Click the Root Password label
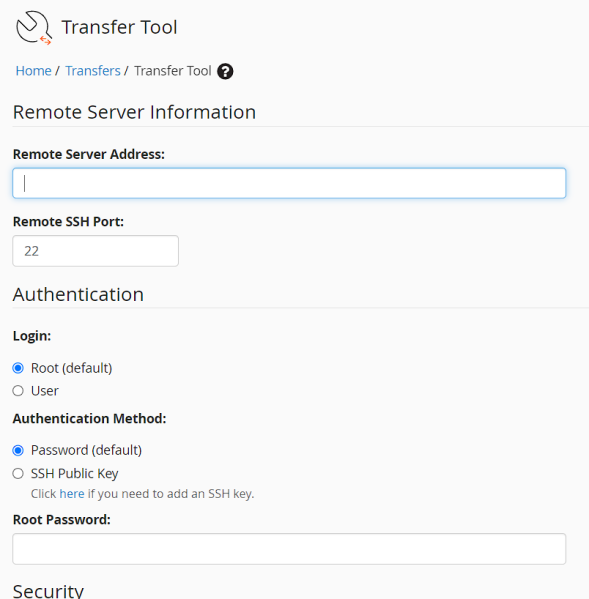The image size is (589, 599). (x=61, y=520)
